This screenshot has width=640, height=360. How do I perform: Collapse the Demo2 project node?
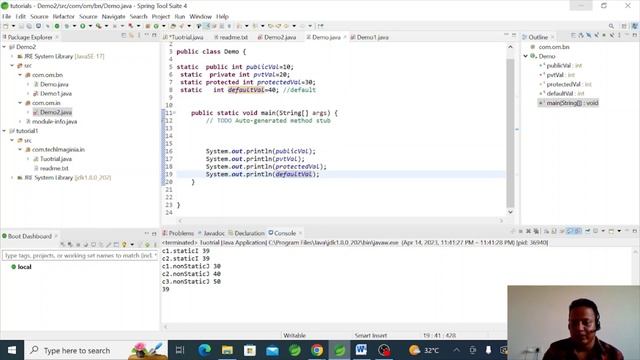pos(4,47)
